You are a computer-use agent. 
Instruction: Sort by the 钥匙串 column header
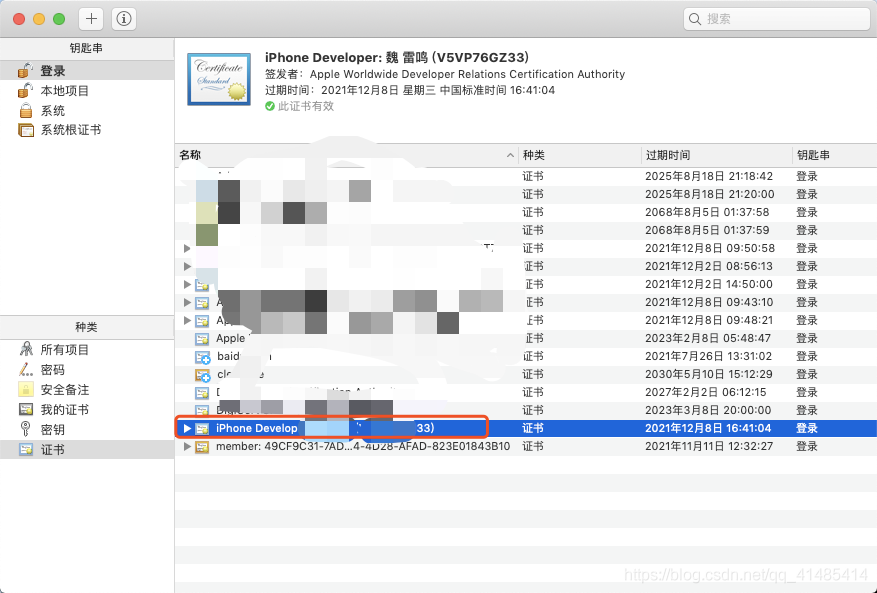coord(834,155)
